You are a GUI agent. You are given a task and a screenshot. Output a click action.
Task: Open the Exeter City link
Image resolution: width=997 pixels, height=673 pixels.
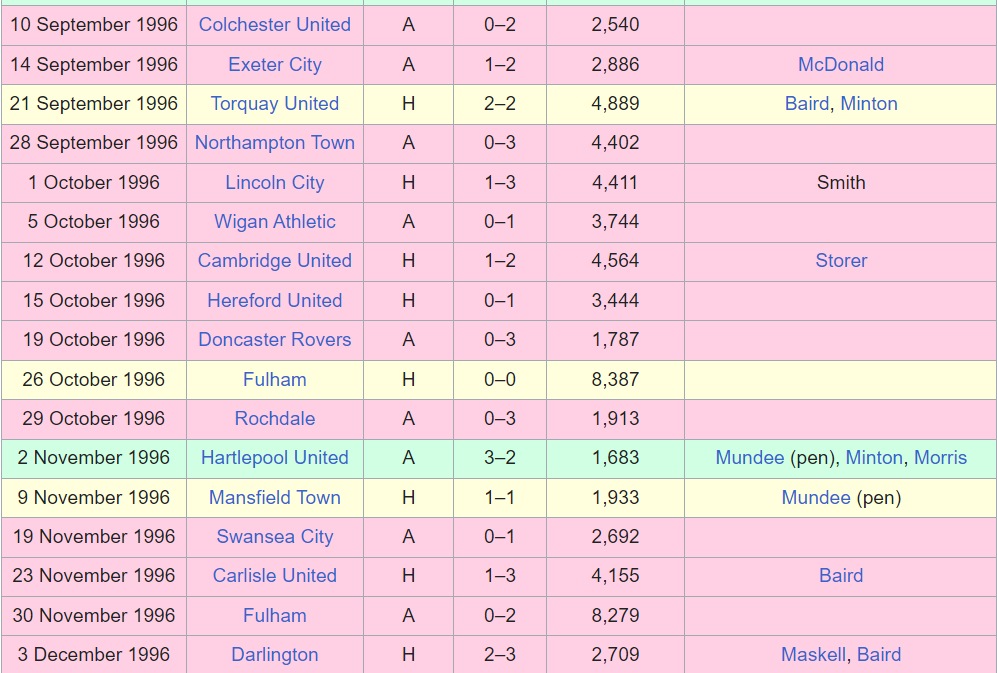pos(275,65)
